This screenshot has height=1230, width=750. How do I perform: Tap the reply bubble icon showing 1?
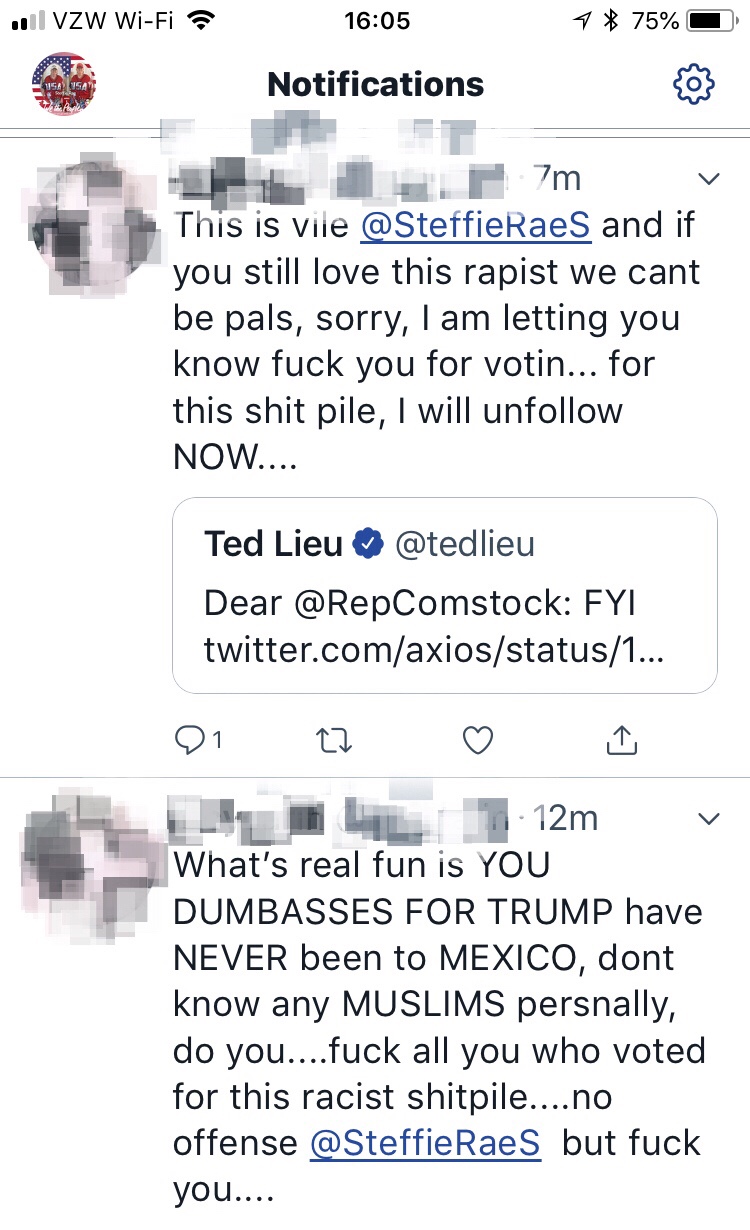pos(198,739)
